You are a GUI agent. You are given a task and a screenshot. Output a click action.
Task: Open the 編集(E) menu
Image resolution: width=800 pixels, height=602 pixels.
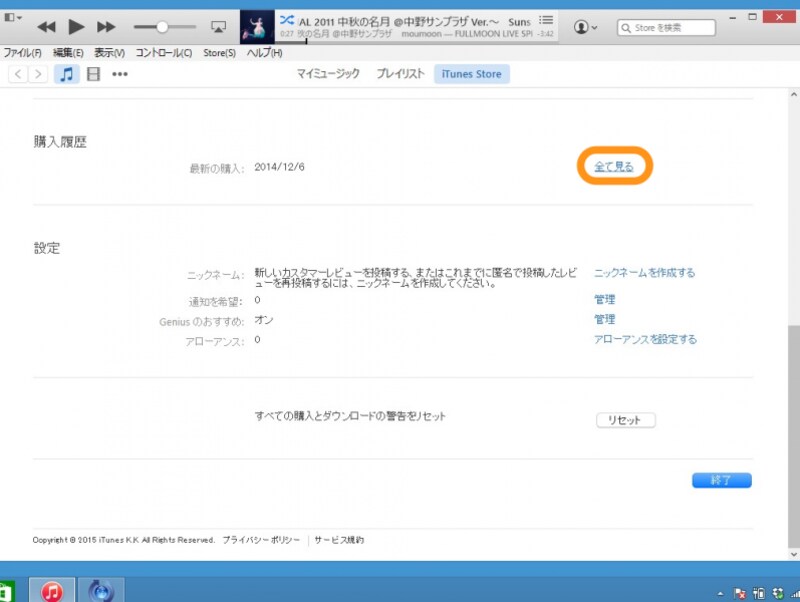[68, 53]
